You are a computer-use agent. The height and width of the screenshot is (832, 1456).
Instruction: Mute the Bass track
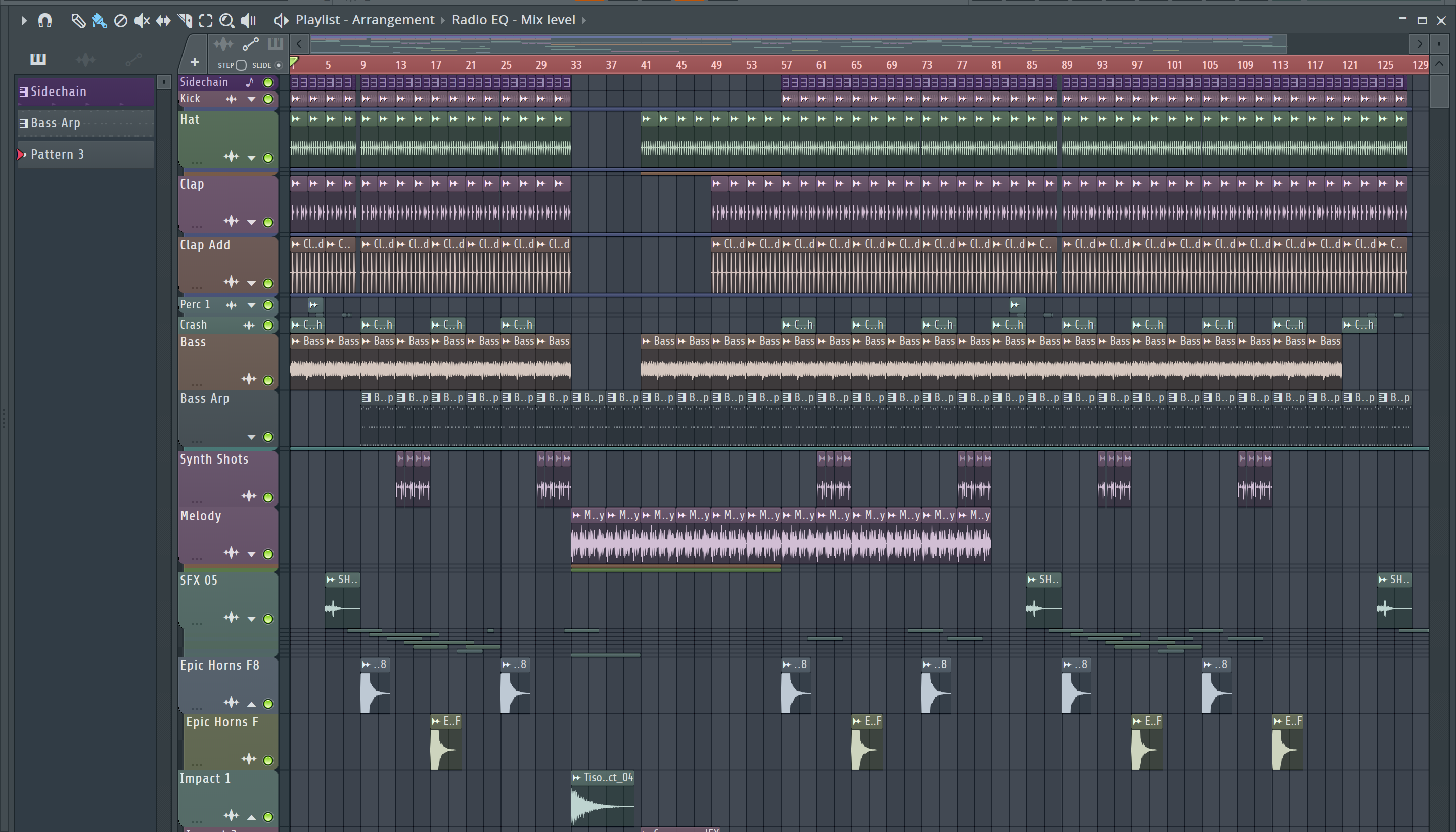268,380
